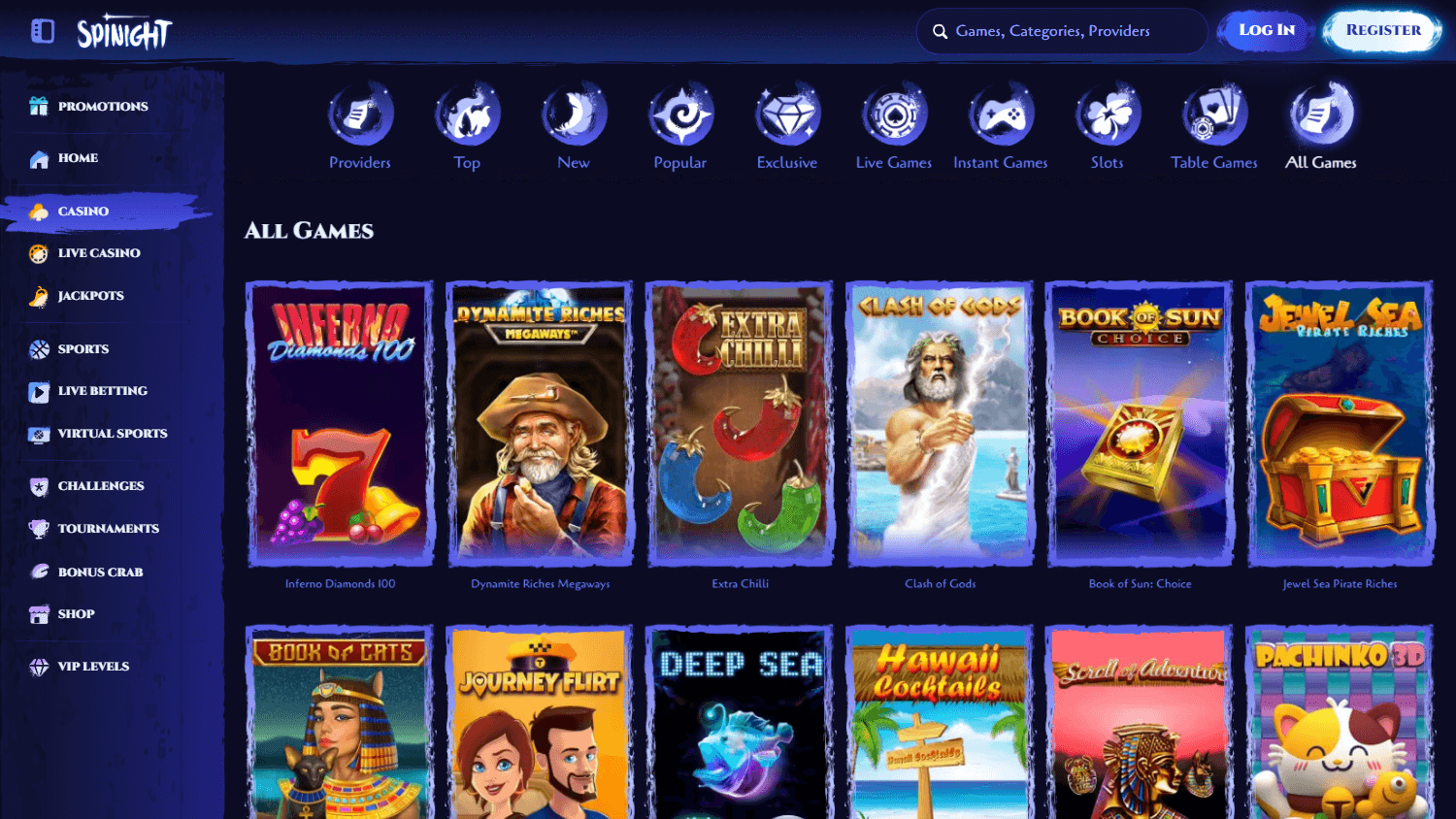Open Journey Flirt game thumbnail
The height and width of the screenshot is (819, 1456).
[540, 722]
